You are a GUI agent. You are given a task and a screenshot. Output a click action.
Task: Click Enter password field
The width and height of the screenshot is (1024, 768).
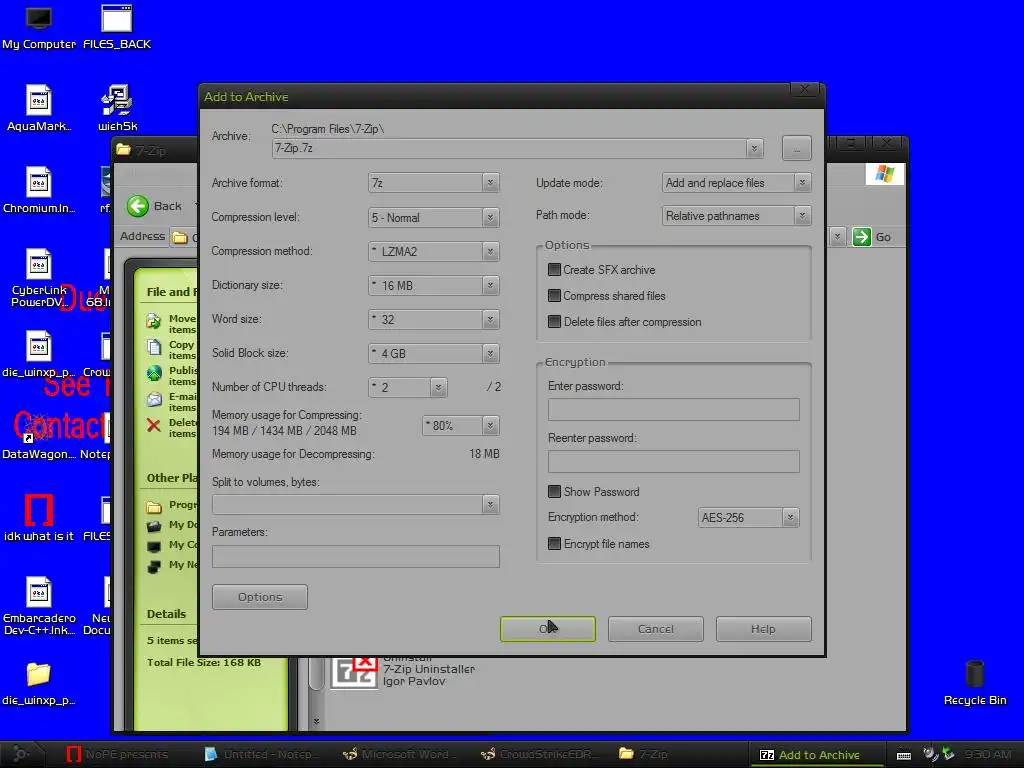[673, 409]
